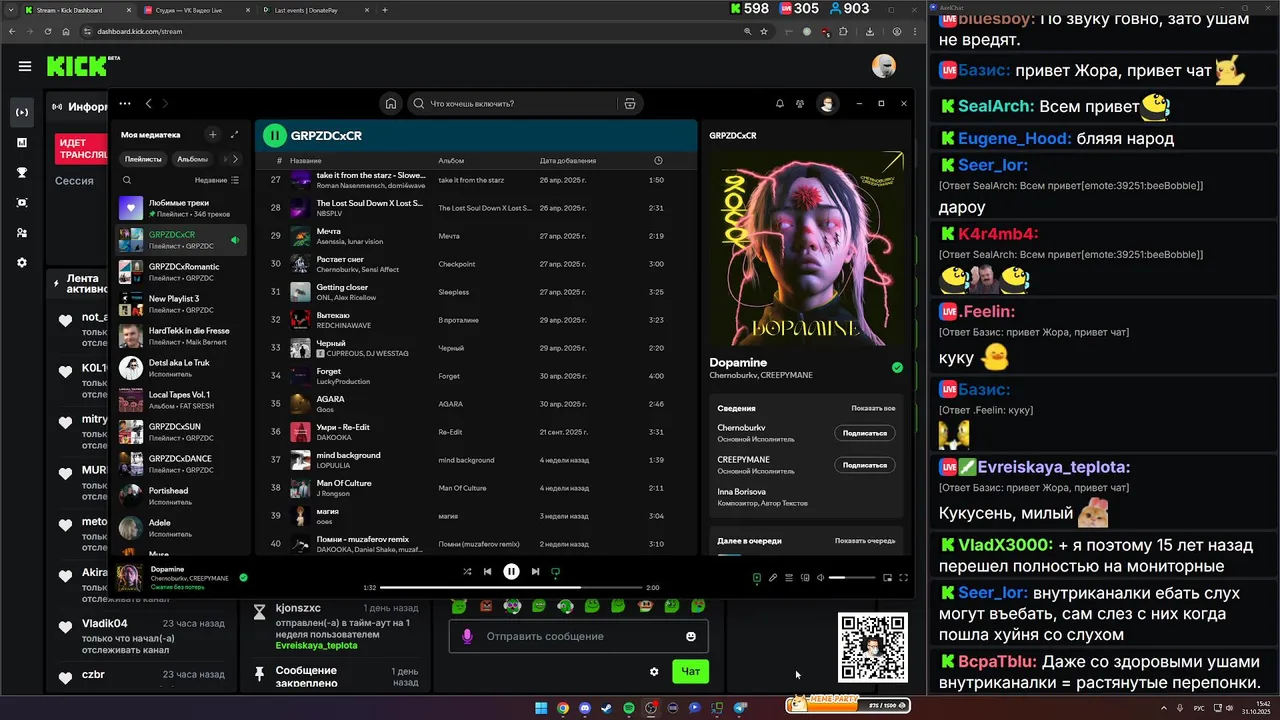Go to Spotify Home

[x=391, y=103]
